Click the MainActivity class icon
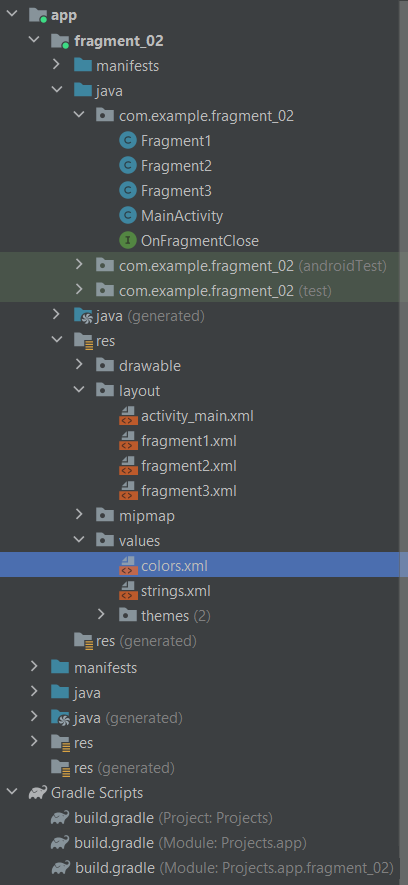 coord(128,215)
